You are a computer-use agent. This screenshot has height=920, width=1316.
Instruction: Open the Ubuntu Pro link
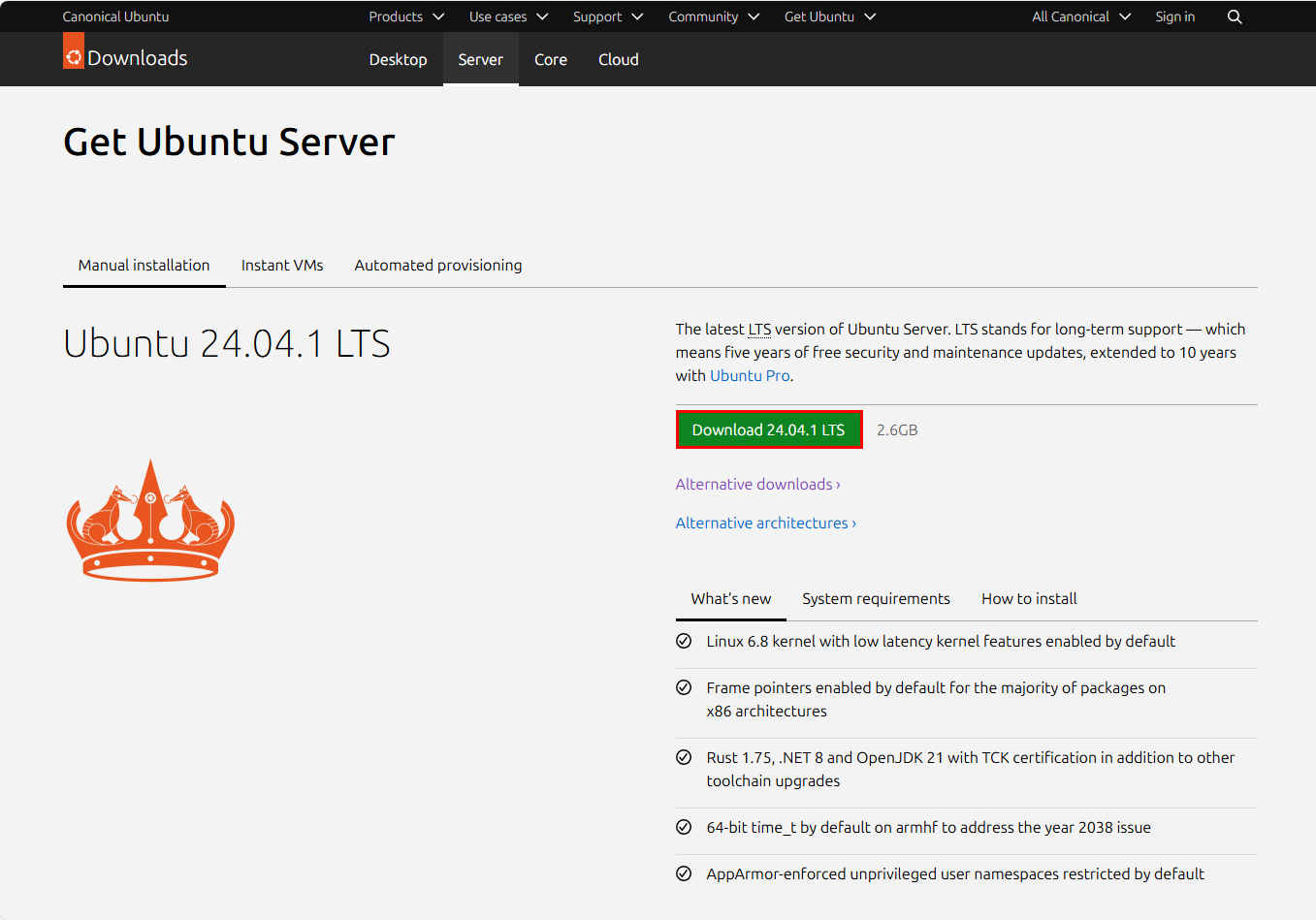point(750,375)
